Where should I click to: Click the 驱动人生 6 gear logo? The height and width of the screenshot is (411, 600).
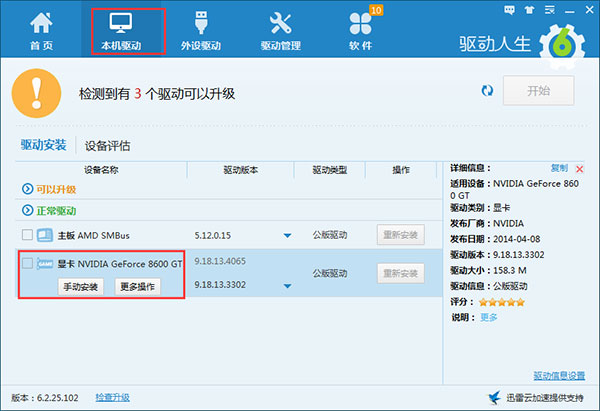click(562, 47)
